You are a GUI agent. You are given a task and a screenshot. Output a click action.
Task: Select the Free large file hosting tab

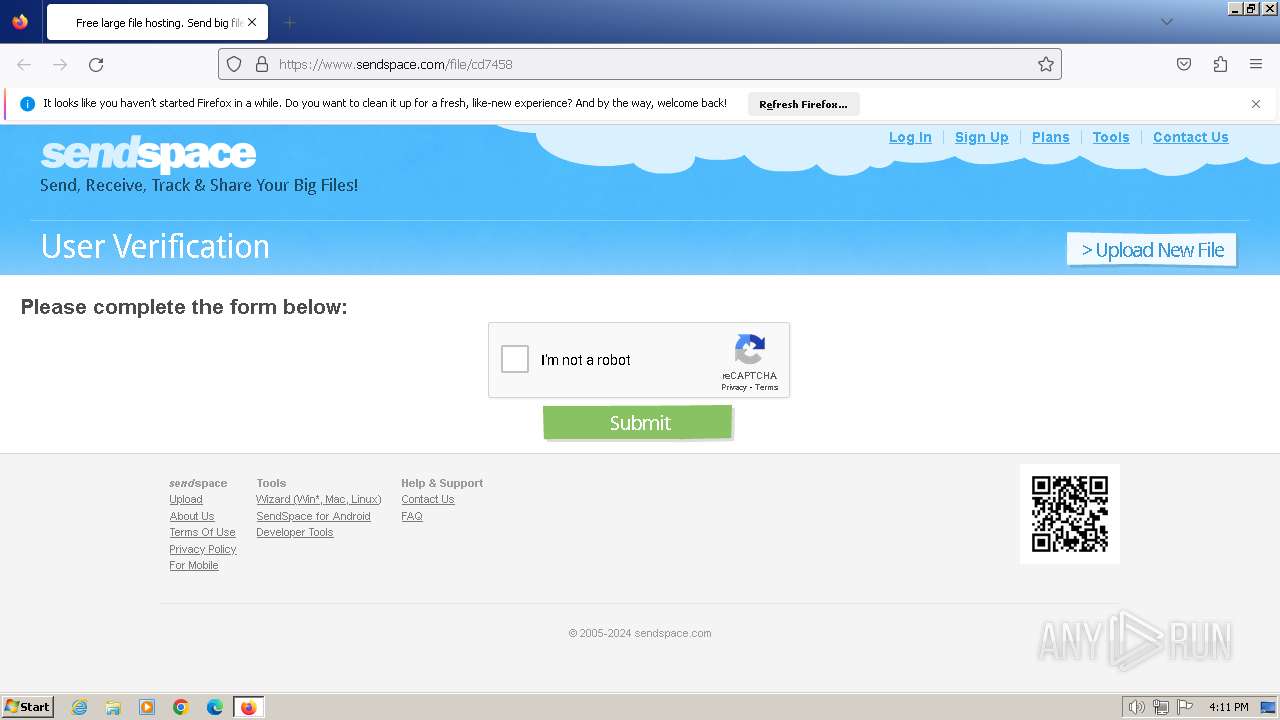tap(156, 22)
